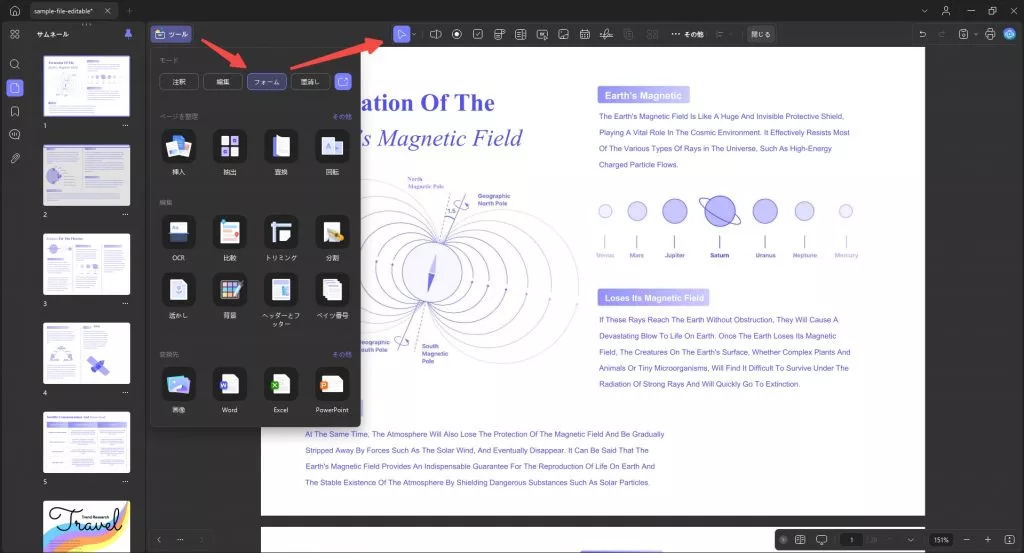
Task: Toggle the thumbnail panel sidebar icon
Action: coord(14,87)
